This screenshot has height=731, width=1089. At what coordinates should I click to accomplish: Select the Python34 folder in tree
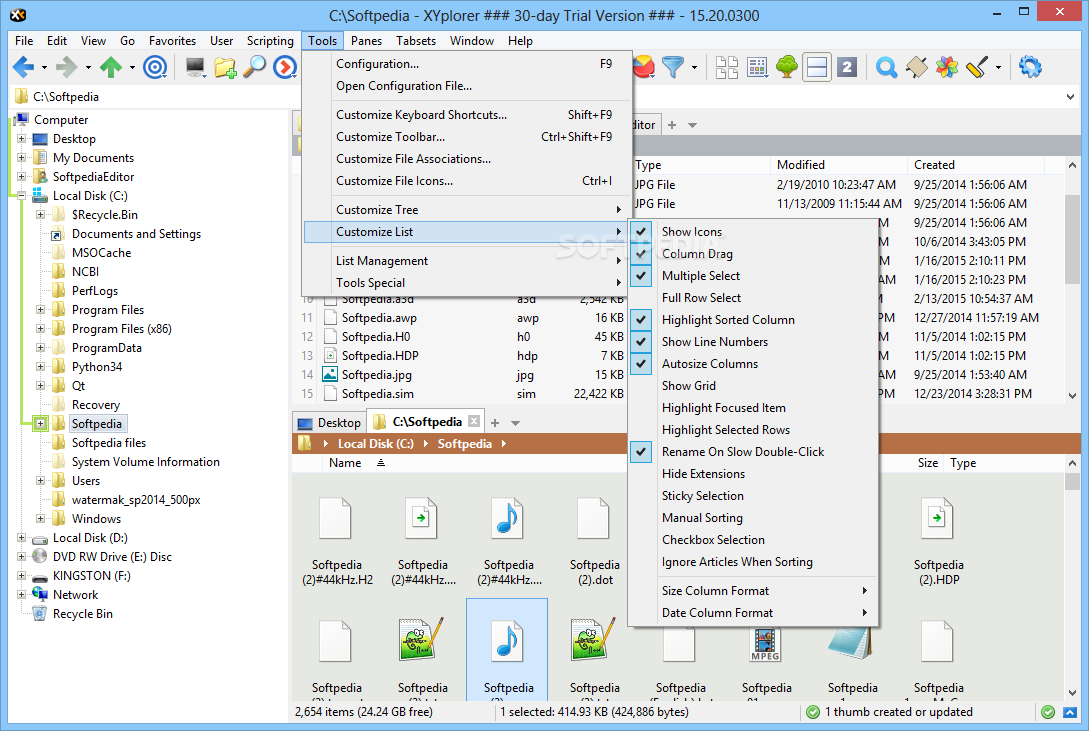pos(97,367)
